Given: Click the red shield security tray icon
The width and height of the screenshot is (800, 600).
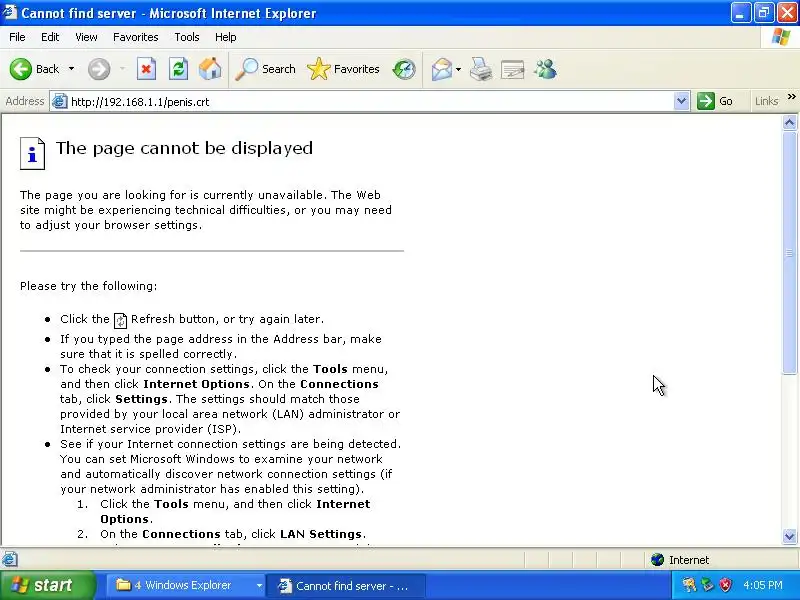Looking at the screenshot, I should (726, 585).
